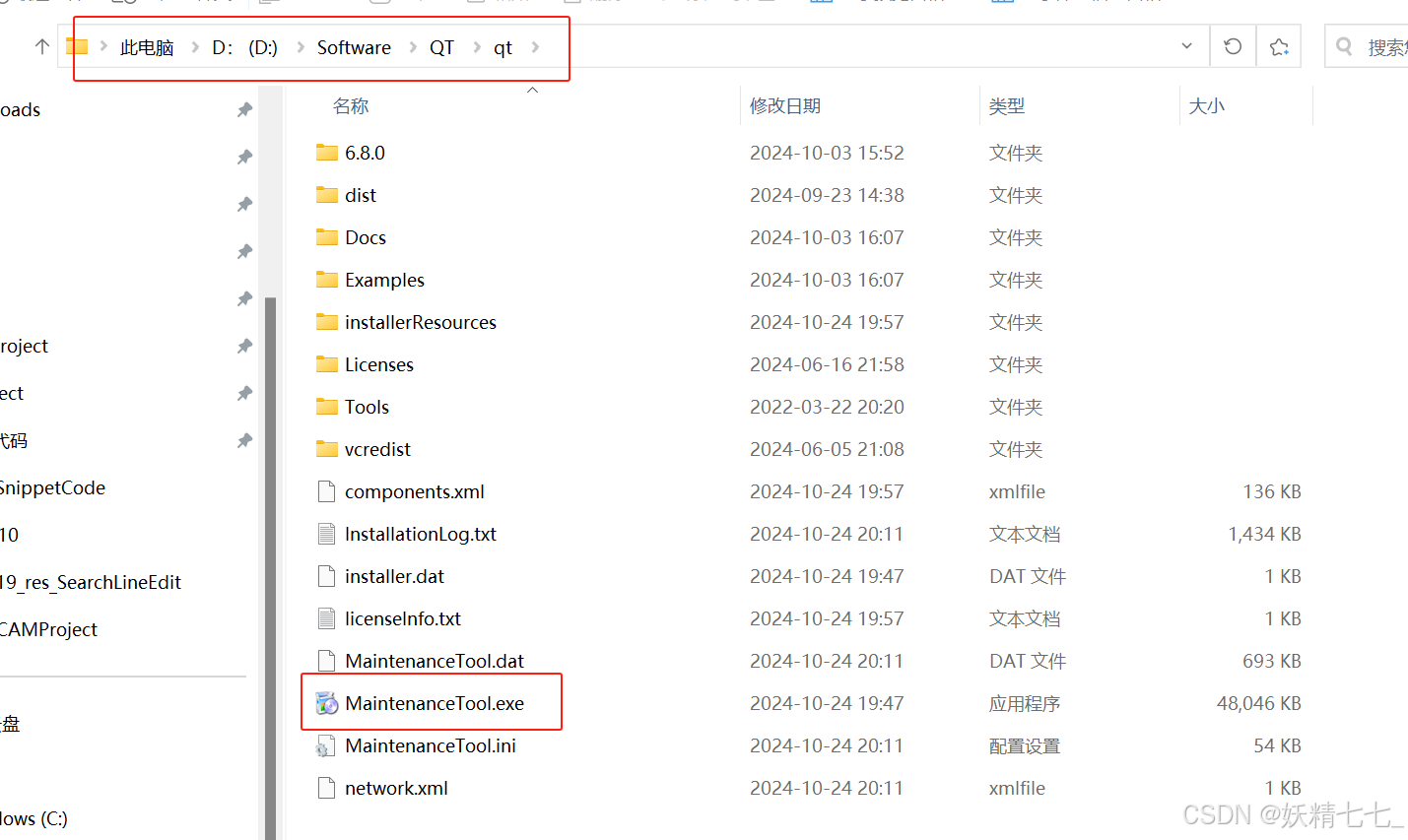Open SnippetCode in the navigation pane
The height and width of the screenshot is (840, 1408).
point(52,487)
